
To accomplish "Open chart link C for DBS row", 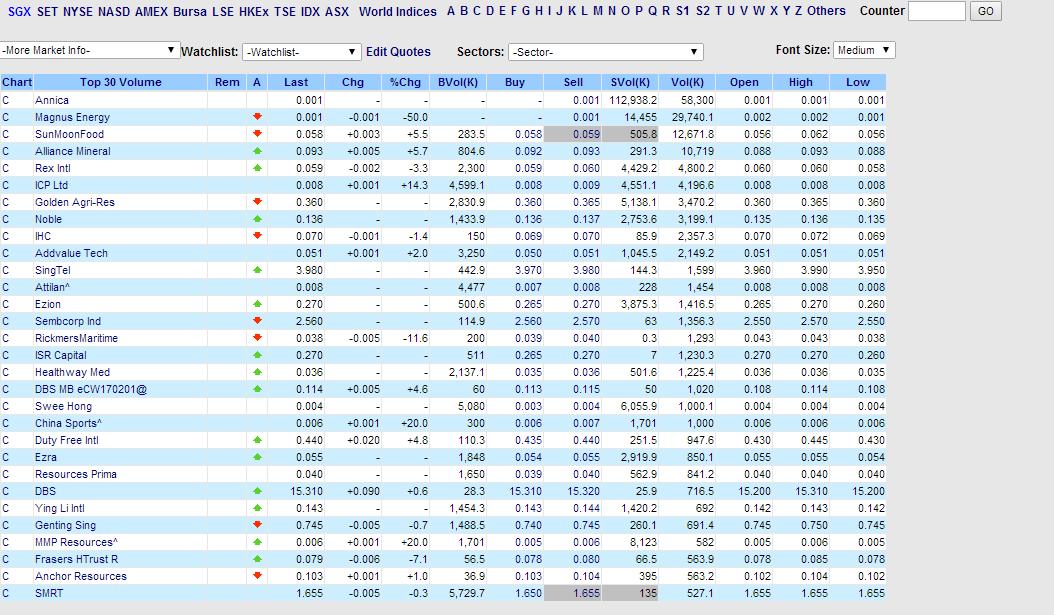I will [5, 491].
